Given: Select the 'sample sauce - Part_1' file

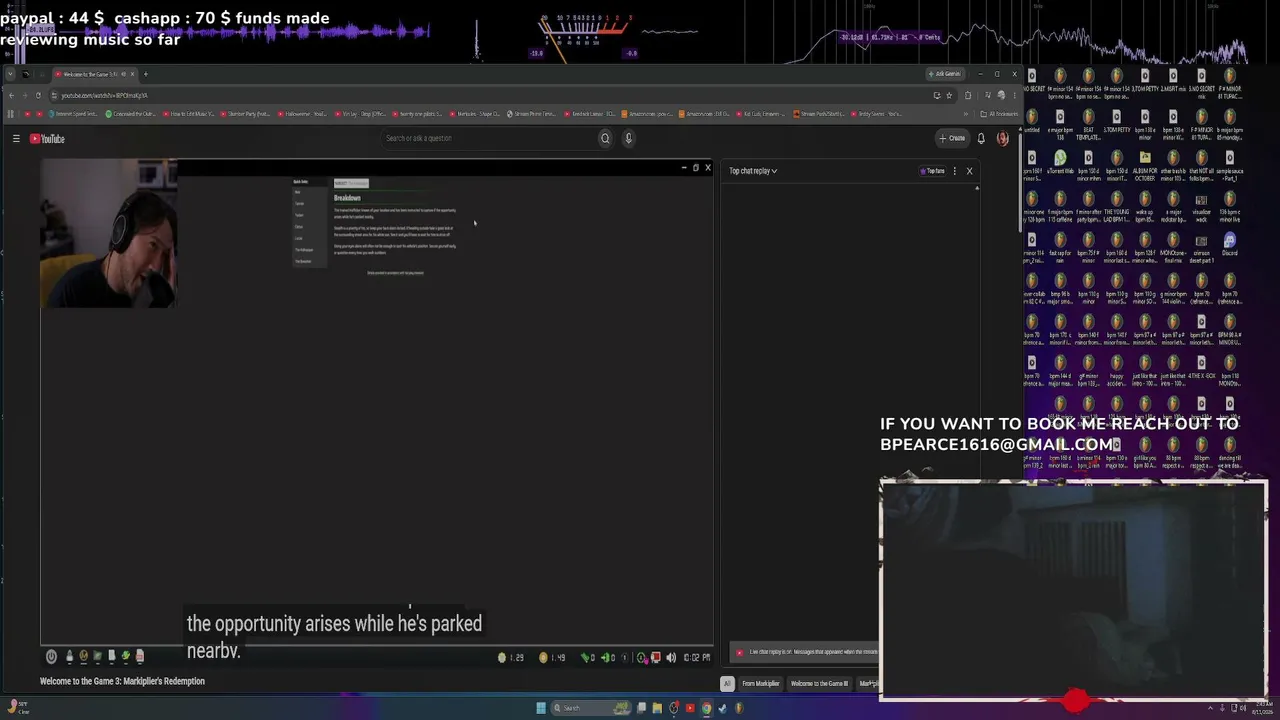Looking at the screenshot, I should 1229,164.
